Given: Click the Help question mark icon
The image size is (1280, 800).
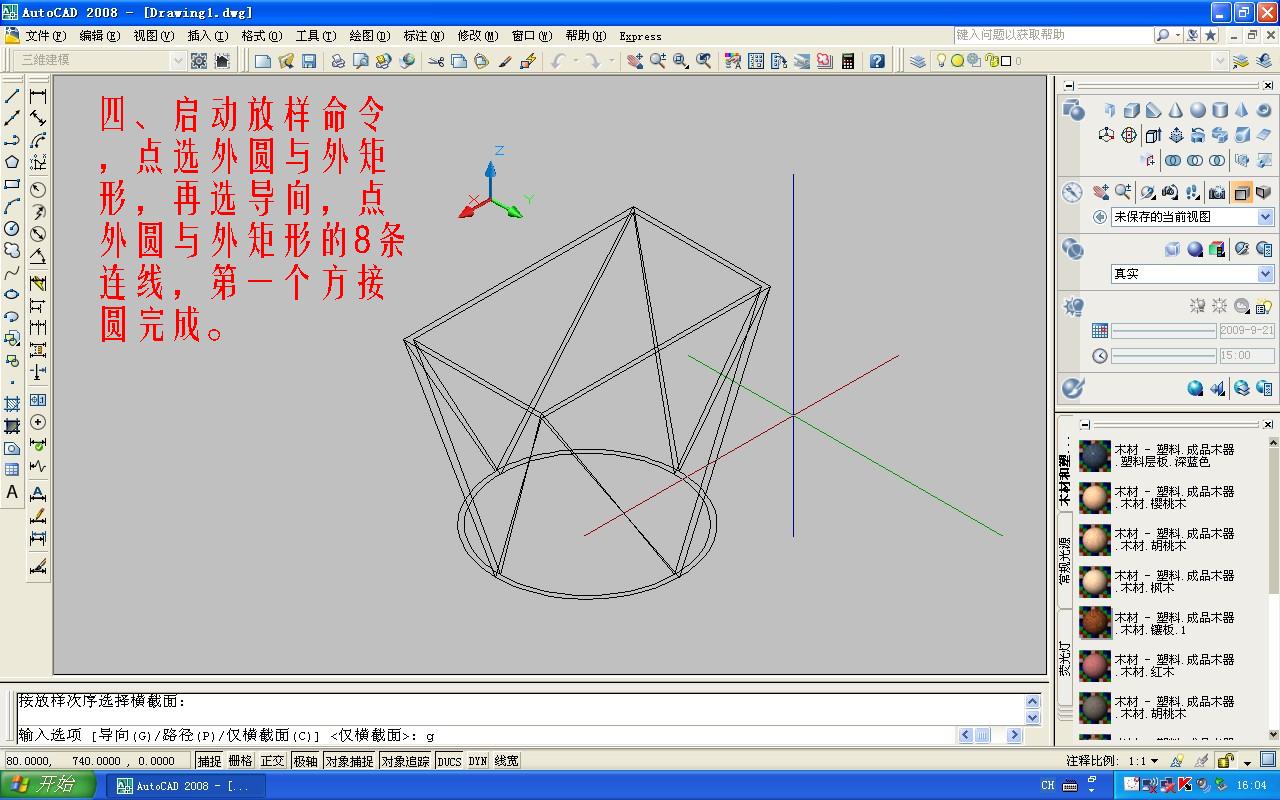Looking at the screenshot, I should (x=877, y=61).
